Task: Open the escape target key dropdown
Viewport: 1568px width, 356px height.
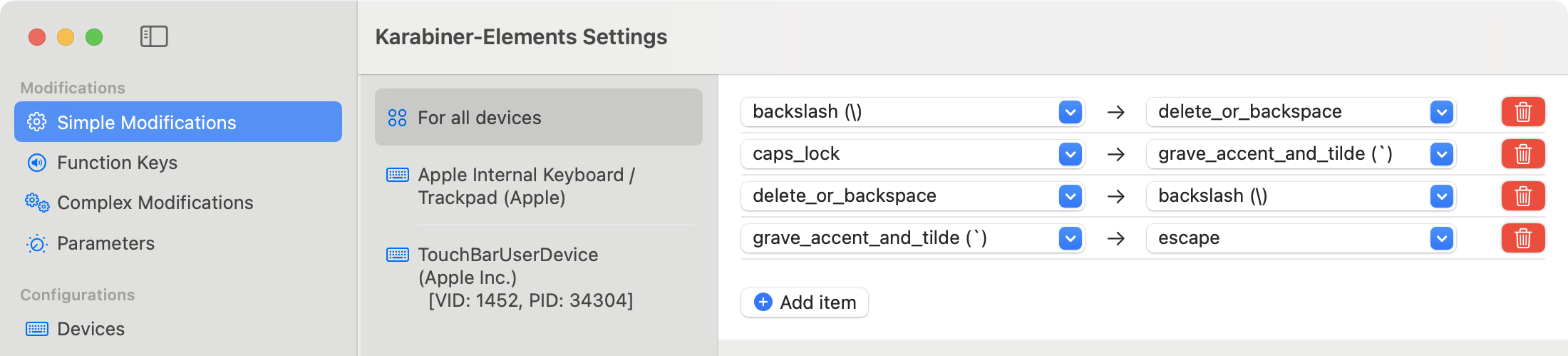Action: pos(1441,238)
